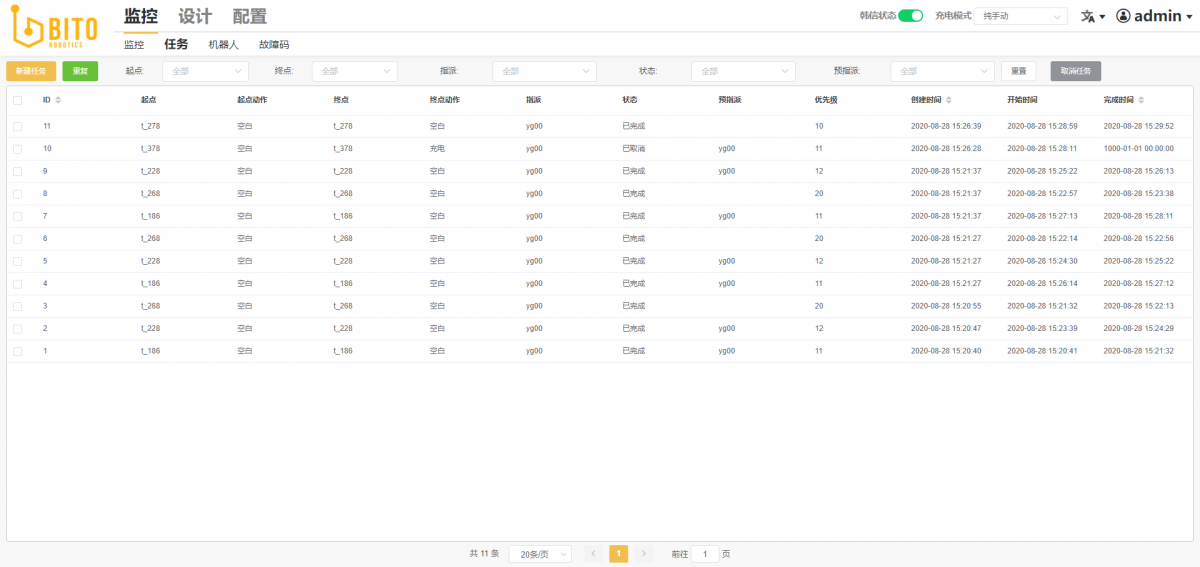1200x567 pixels.
Task: Click the 充电 end-action cell
Action: pyautogui.click(x=437, y=148)
